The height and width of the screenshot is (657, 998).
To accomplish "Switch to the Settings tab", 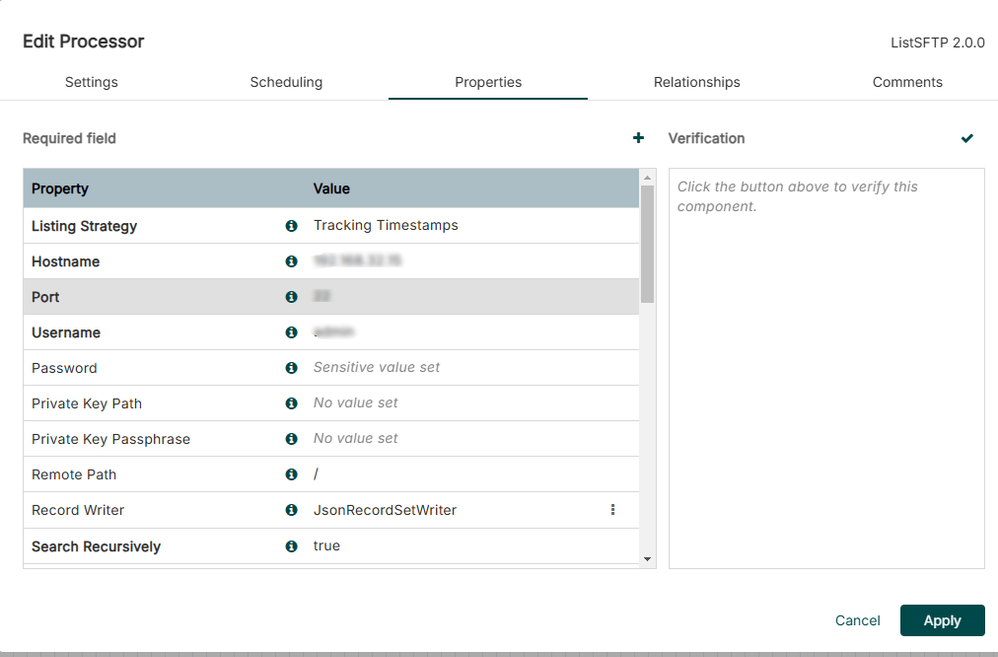I will click(91, 82).
